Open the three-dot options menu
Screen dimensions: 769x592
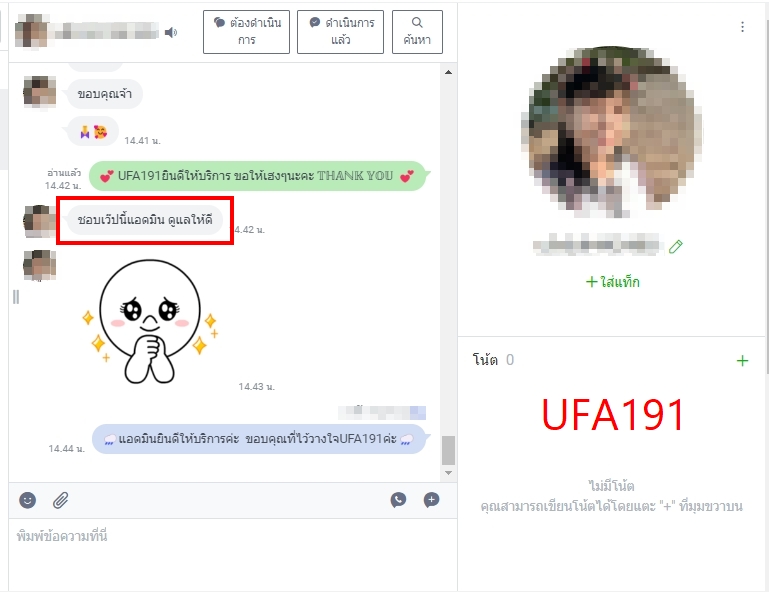743,27
